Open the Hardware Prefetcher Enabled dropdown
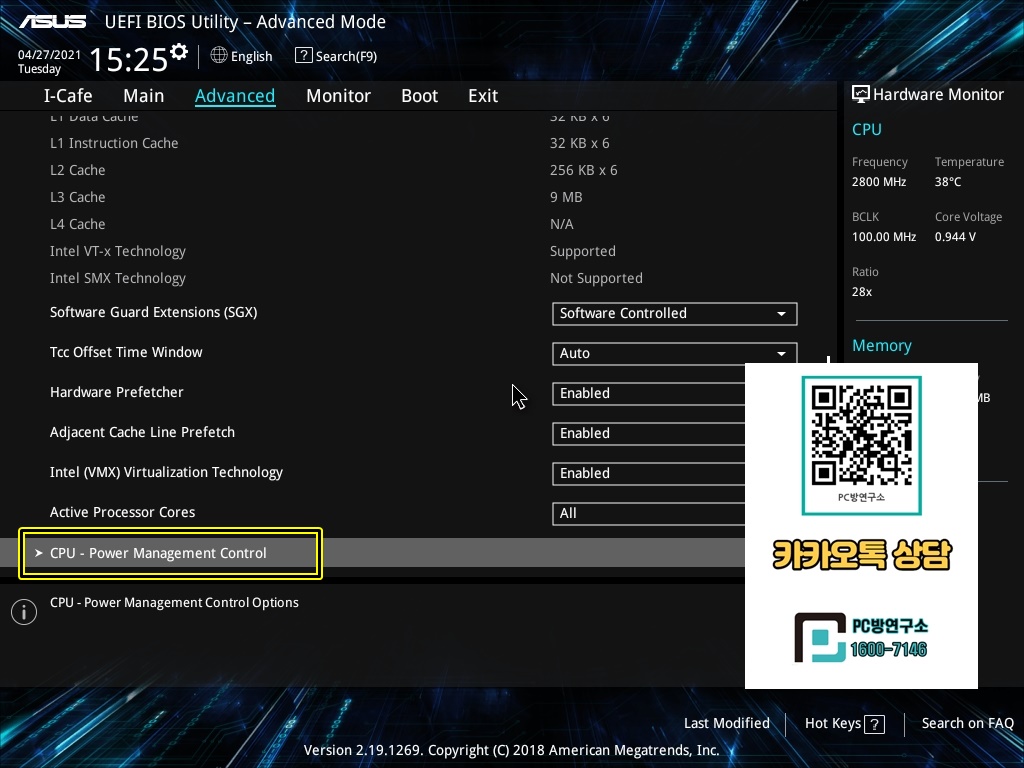The height and width of the screenshot is (768, 1024). click(648, 394)
